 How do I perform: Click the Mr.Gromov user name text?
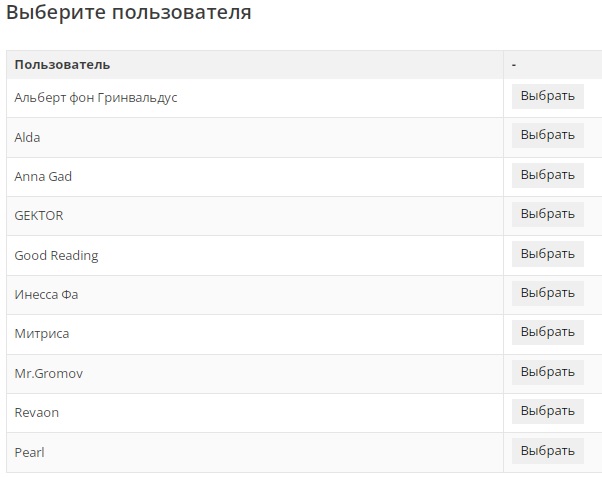(49, 373)
